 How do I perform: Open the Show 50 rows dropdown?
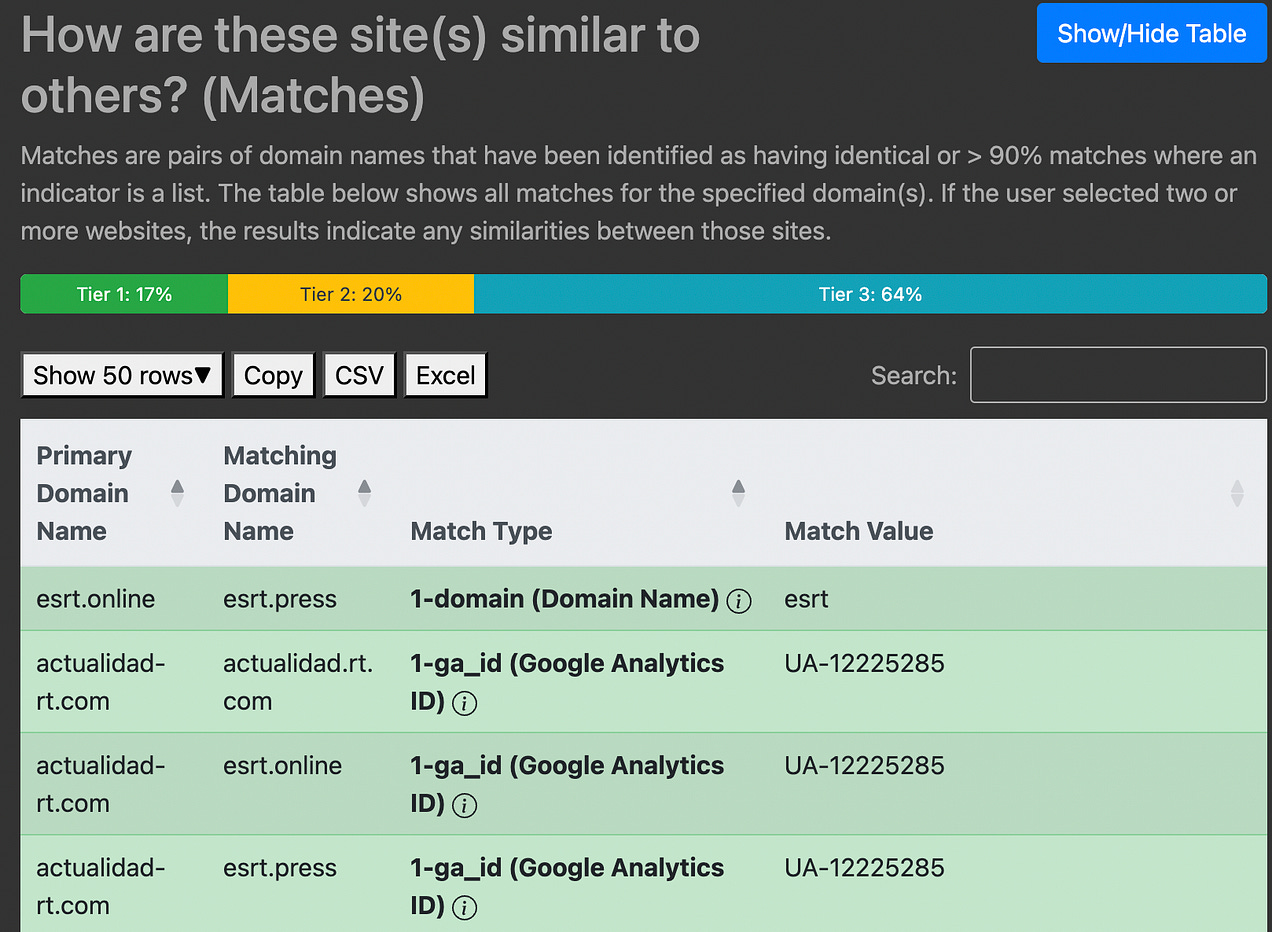(x=122, y=375)
